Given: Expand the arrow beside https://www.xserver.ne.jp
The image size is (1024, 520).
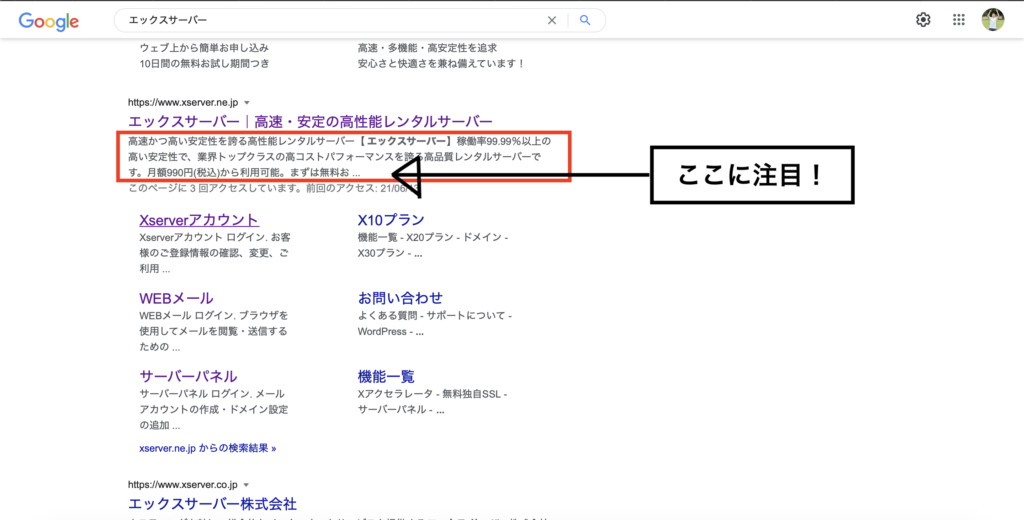Looking at the screenshot, I should [x=246, y=103].
